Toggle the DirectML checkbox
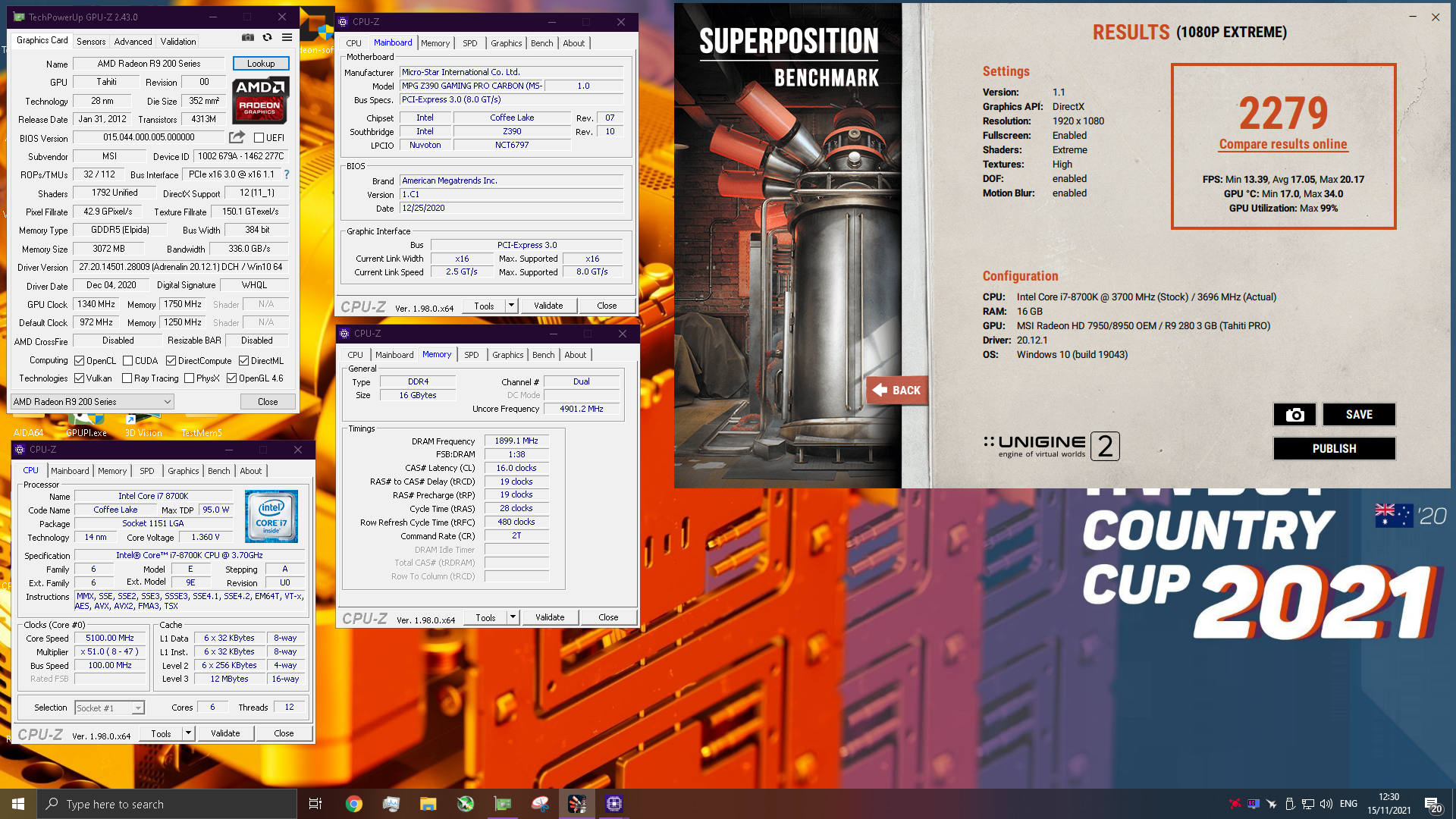The width and height of the screenshot is (1456, 819). point(243,361)
